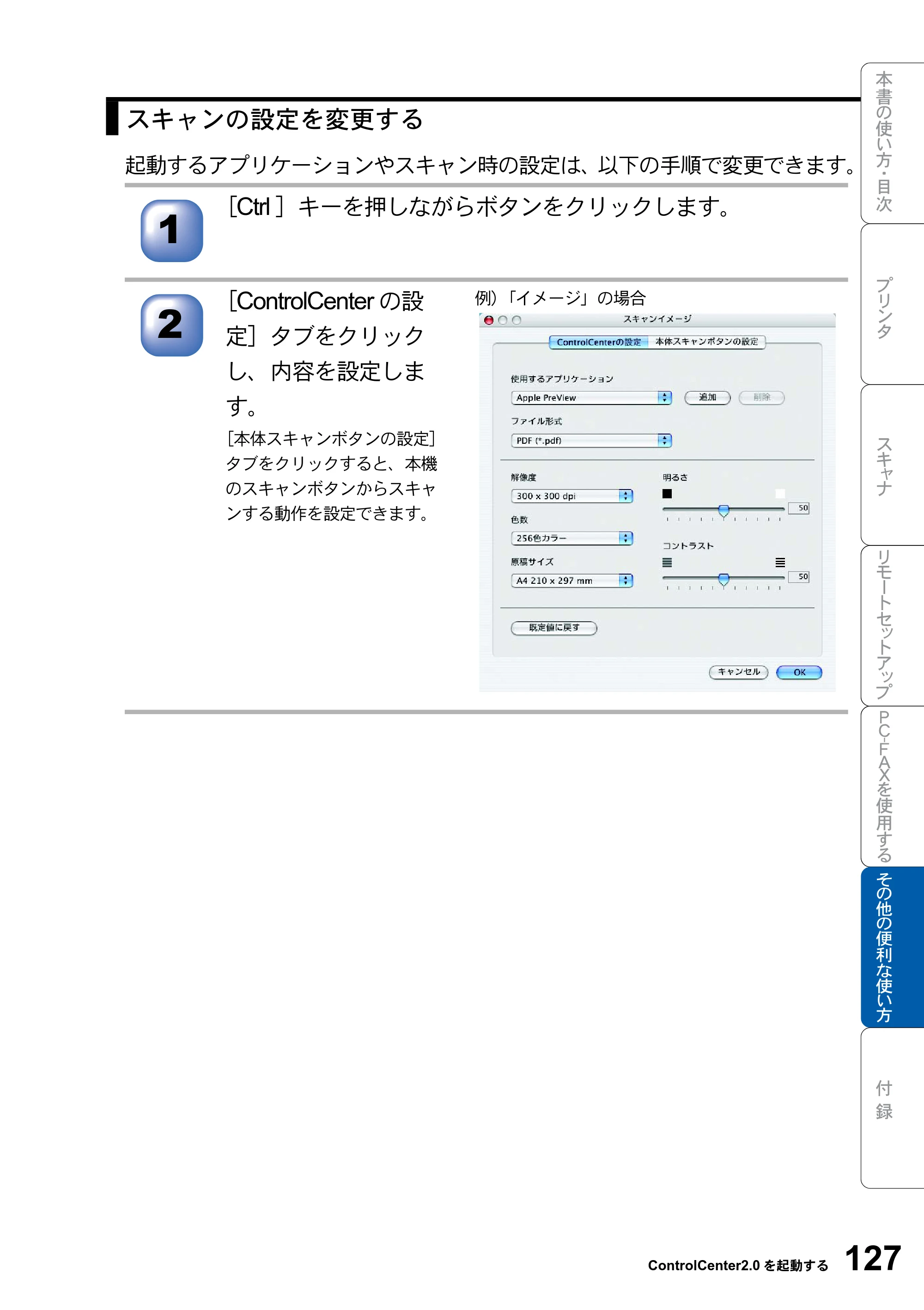Open the 本体スキャンボタンの設定 tab
924x1310 pixels.
[x=706, y=342]
